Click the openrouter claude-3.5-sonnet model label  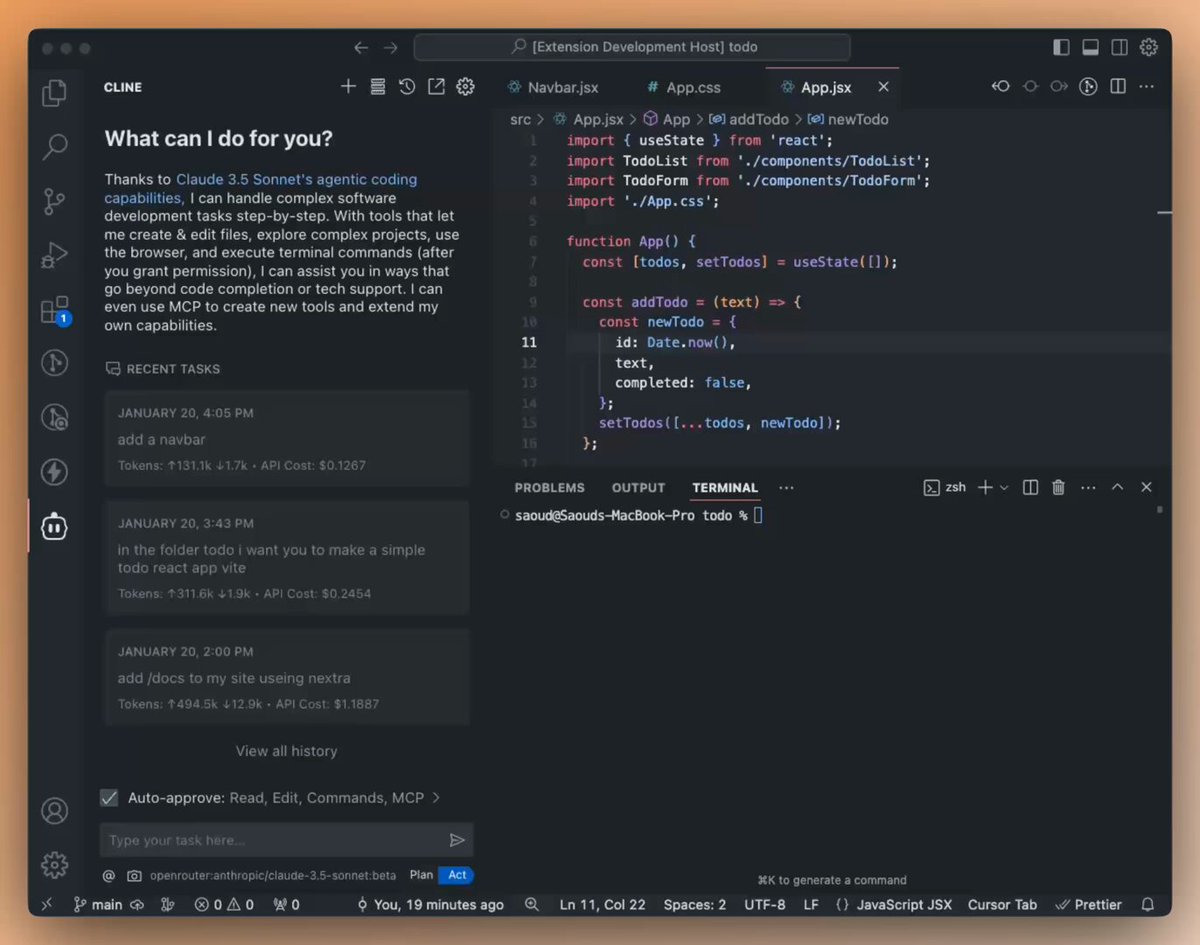pyautogui.click(x=273, y=875)
